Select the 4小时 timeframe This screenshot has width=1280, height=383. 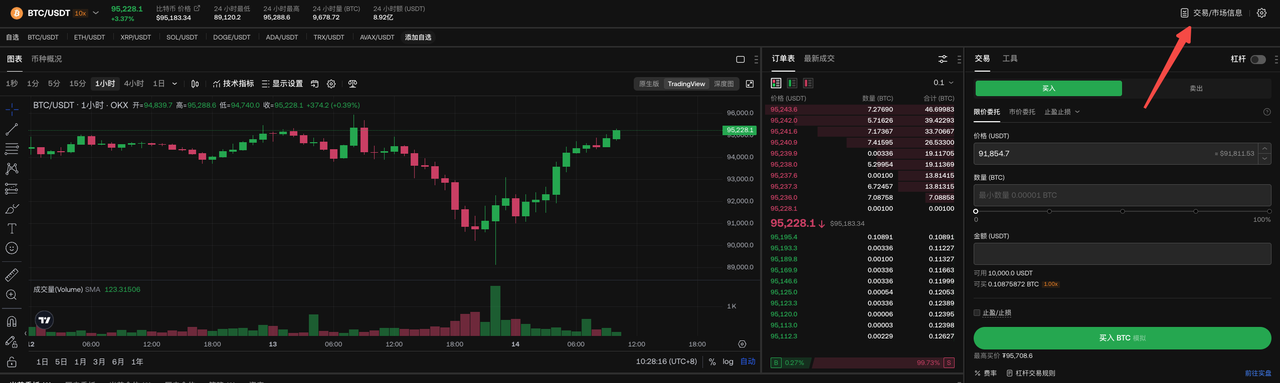point(134,84)
